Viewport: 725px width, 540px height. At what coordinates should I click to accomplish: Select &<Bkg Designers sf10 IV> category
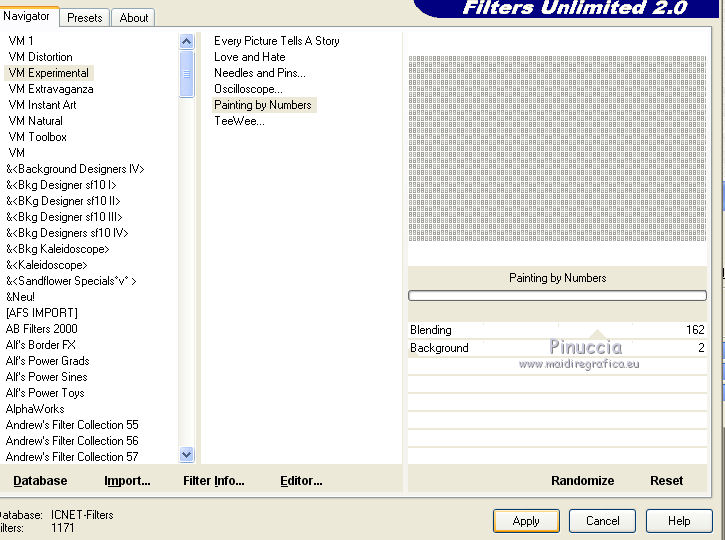(x=67, y=233)
